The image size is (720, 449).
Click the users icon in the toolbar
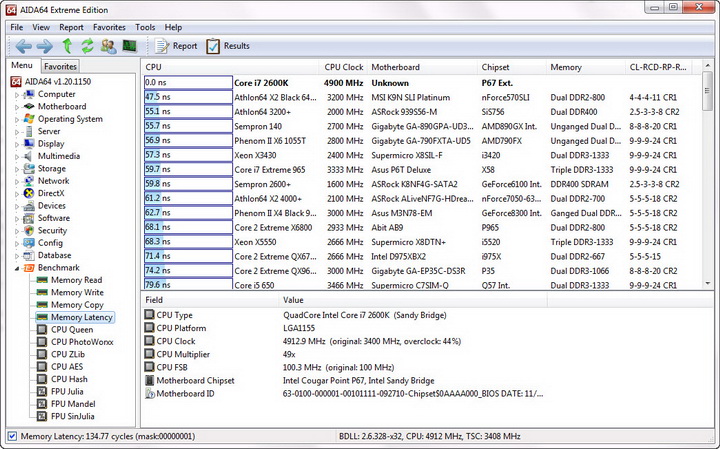click(109, 46)
